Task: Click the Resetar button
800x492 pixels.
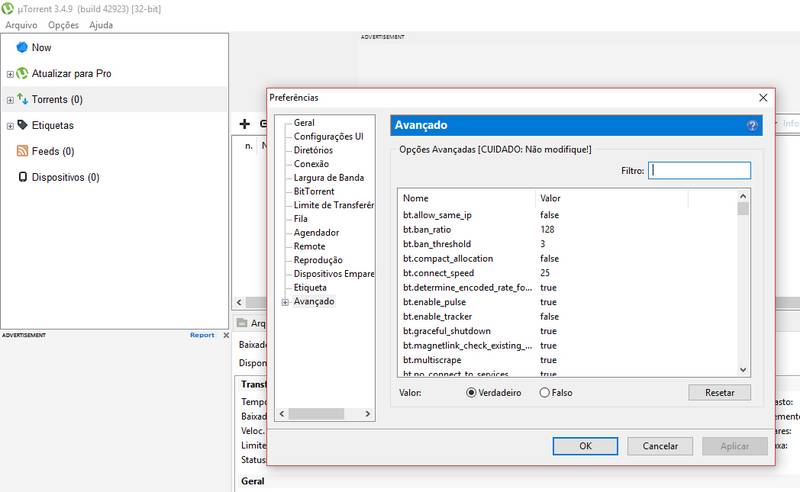Action: pyautogui.click(x=719, y=392)
